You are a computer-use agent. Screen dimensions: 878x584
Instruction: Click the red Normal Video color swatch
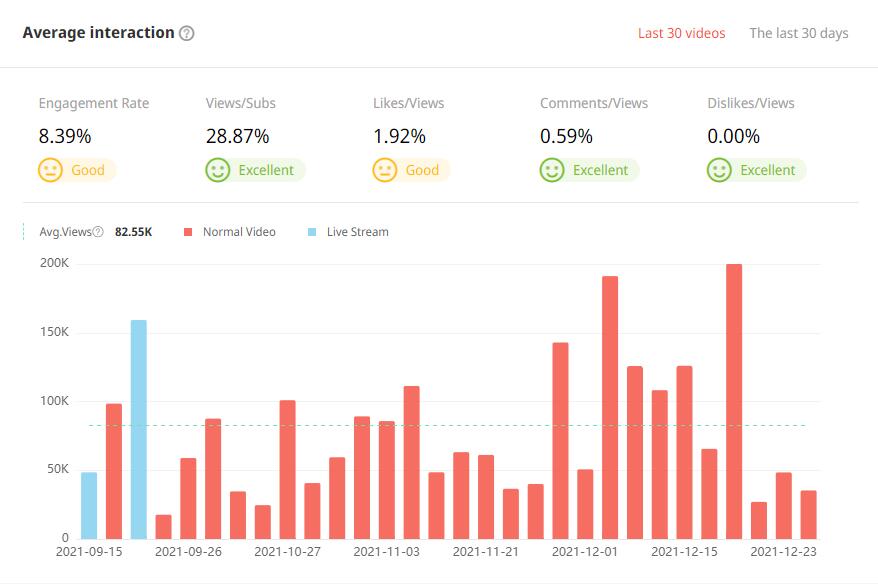coord(187,232)
